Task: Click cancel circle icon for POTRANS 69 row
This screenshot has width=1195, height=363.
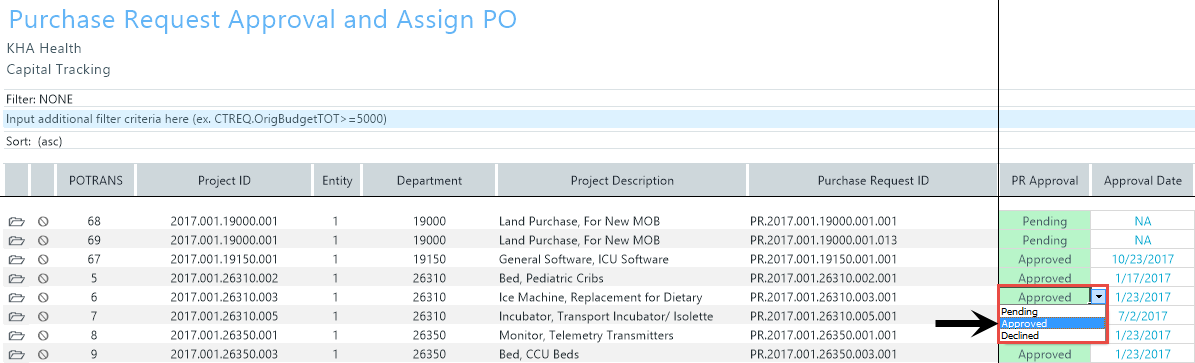Action: (x=43, y=240)
